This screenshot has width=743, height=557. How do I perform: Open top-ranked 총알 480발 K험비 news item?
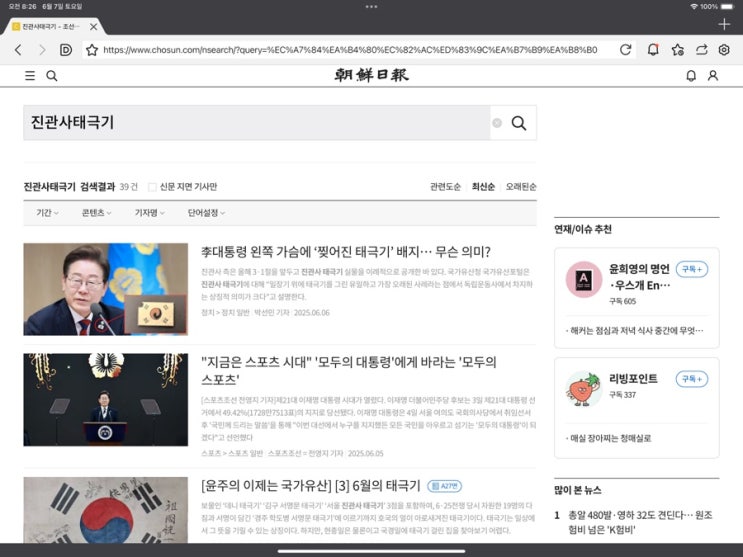(x=640, y=522)
